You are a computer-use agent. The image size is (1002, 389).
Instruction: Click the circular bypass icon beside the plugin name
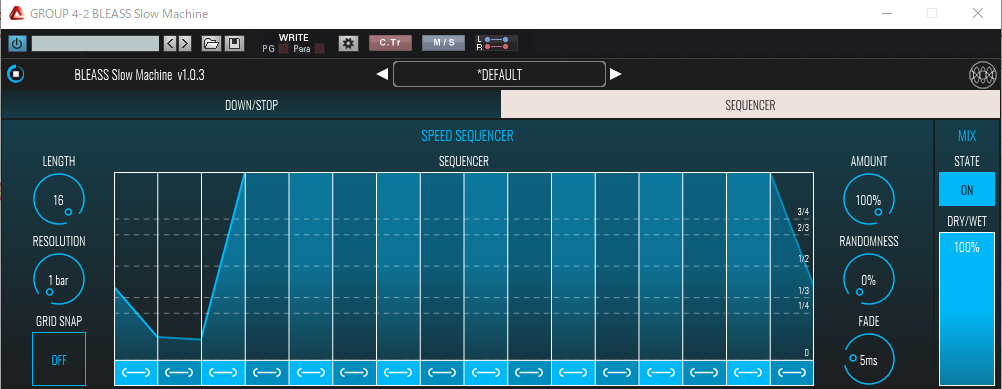tap(16, 74)
